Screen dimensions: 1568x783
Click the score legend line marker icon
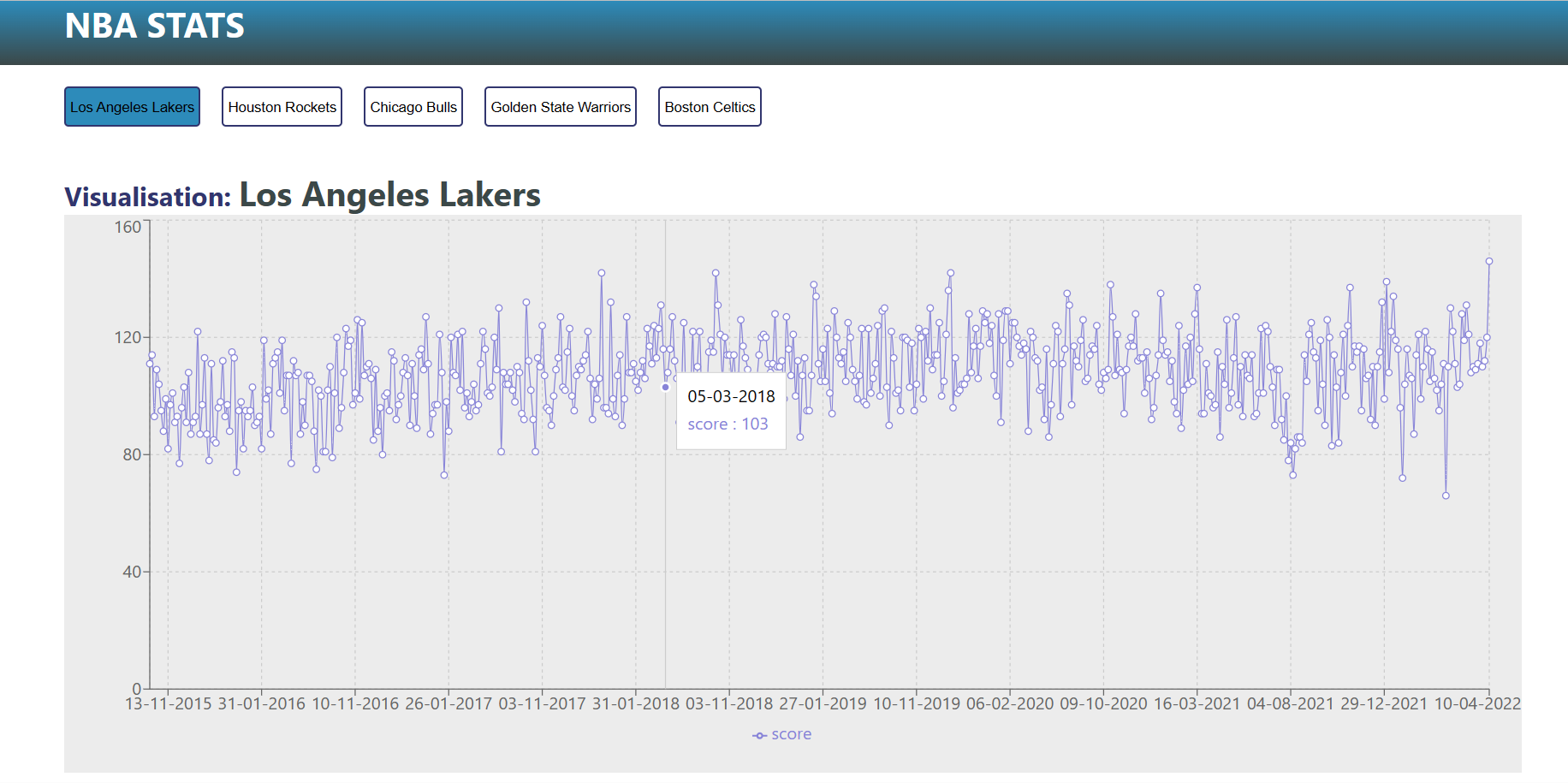759,735
